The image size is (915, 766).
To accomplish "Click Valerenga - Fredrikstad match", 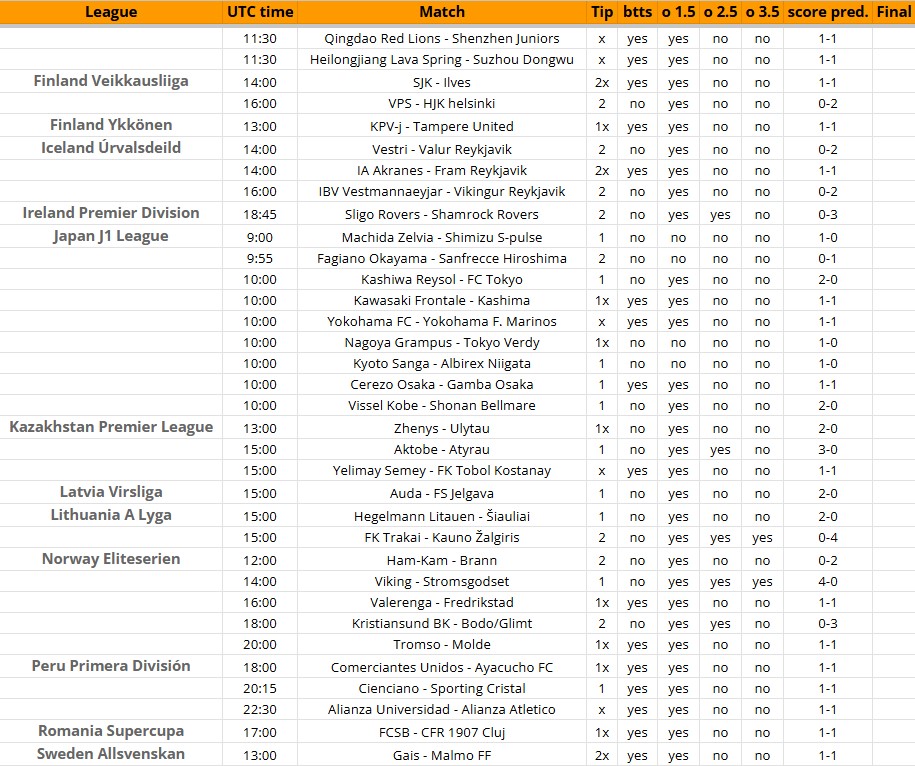I will click(442, 603).
